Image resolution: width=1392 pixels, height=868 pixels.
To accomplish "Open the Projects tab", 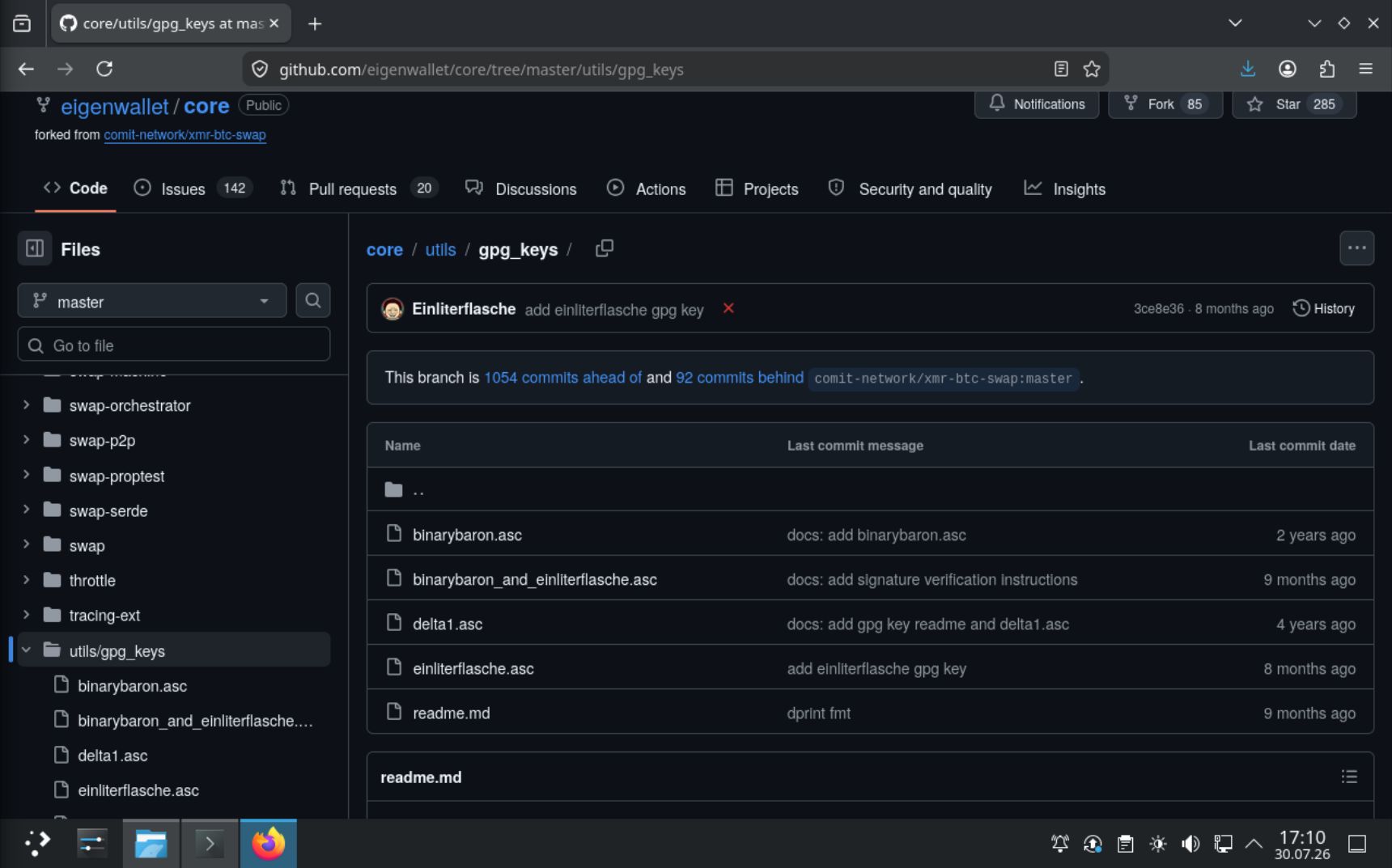I will 757,188.
